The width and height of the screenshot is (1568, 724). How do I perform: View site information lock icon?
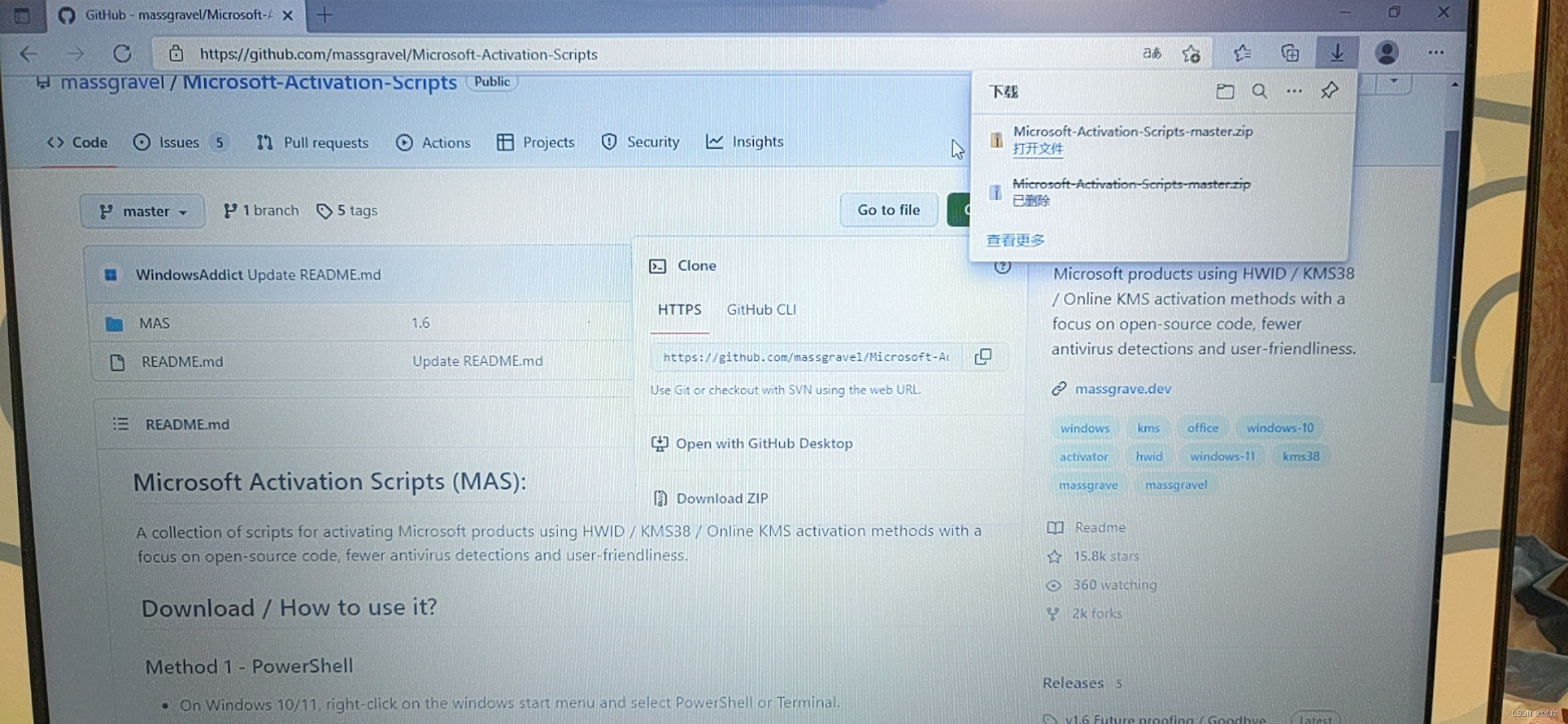[176, 54]
